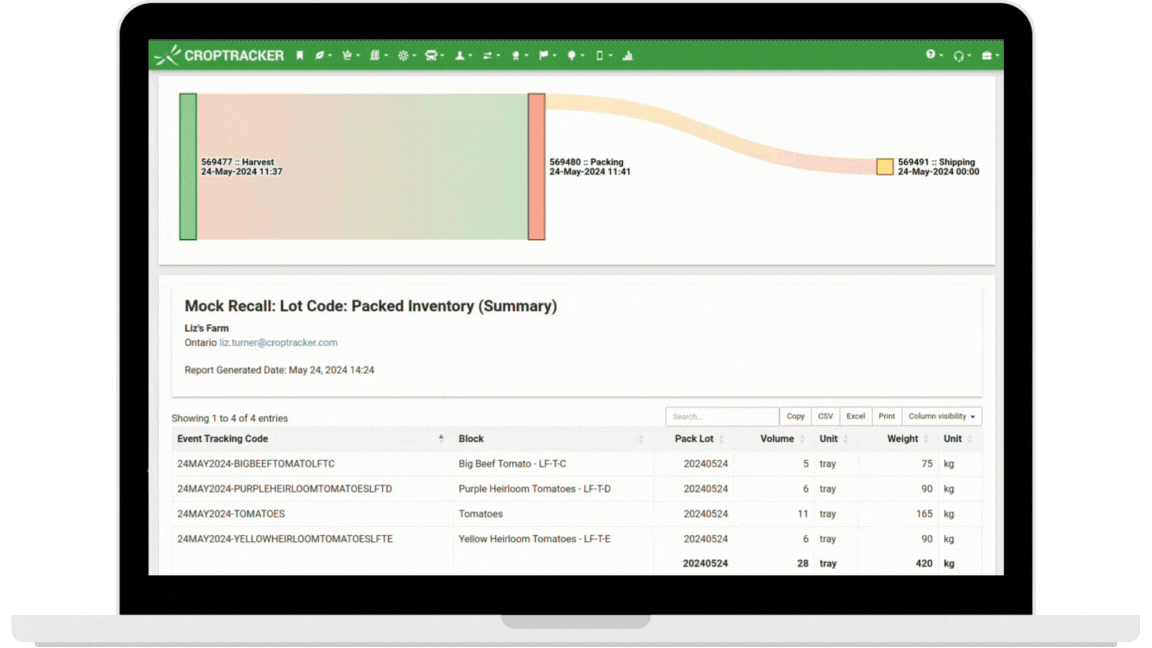Export table as CSV
Screen dimensions: 1152x648
[825, 417]
